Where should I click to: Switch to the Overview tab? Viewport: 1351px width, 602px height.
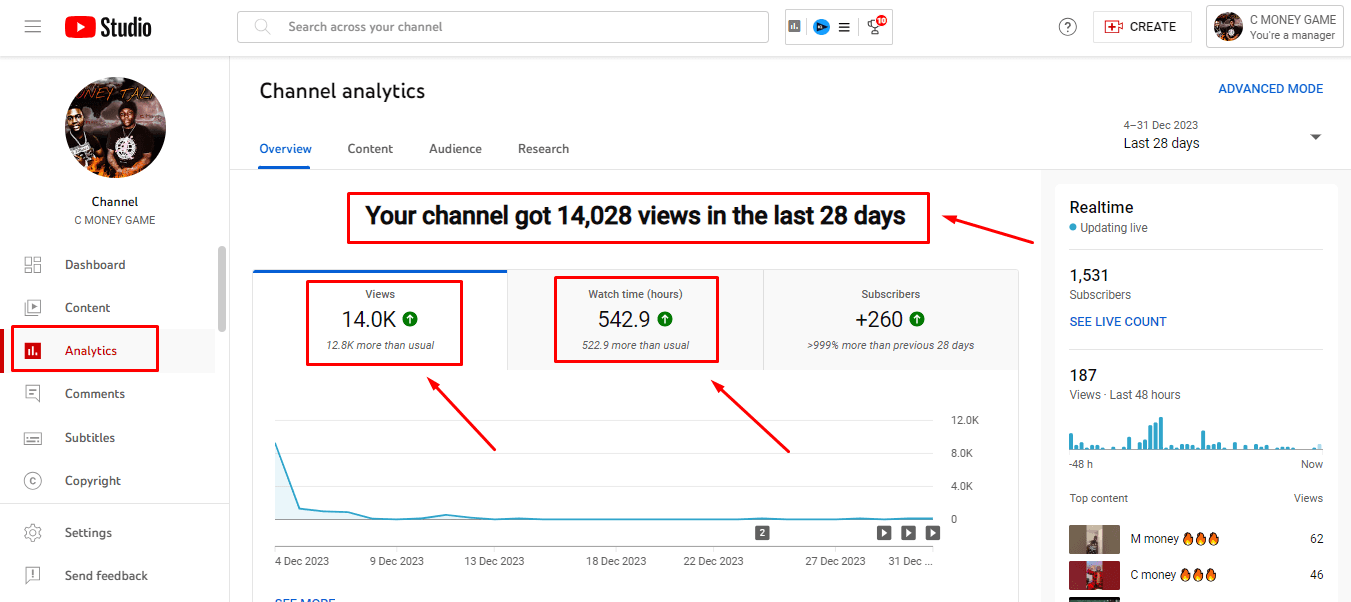[x=285, y=149]
